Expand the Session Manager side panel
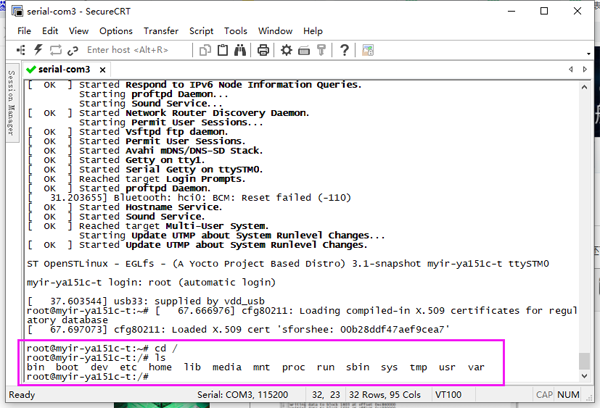The height and width of the screenshot is (408, 600). click(11, 103)
